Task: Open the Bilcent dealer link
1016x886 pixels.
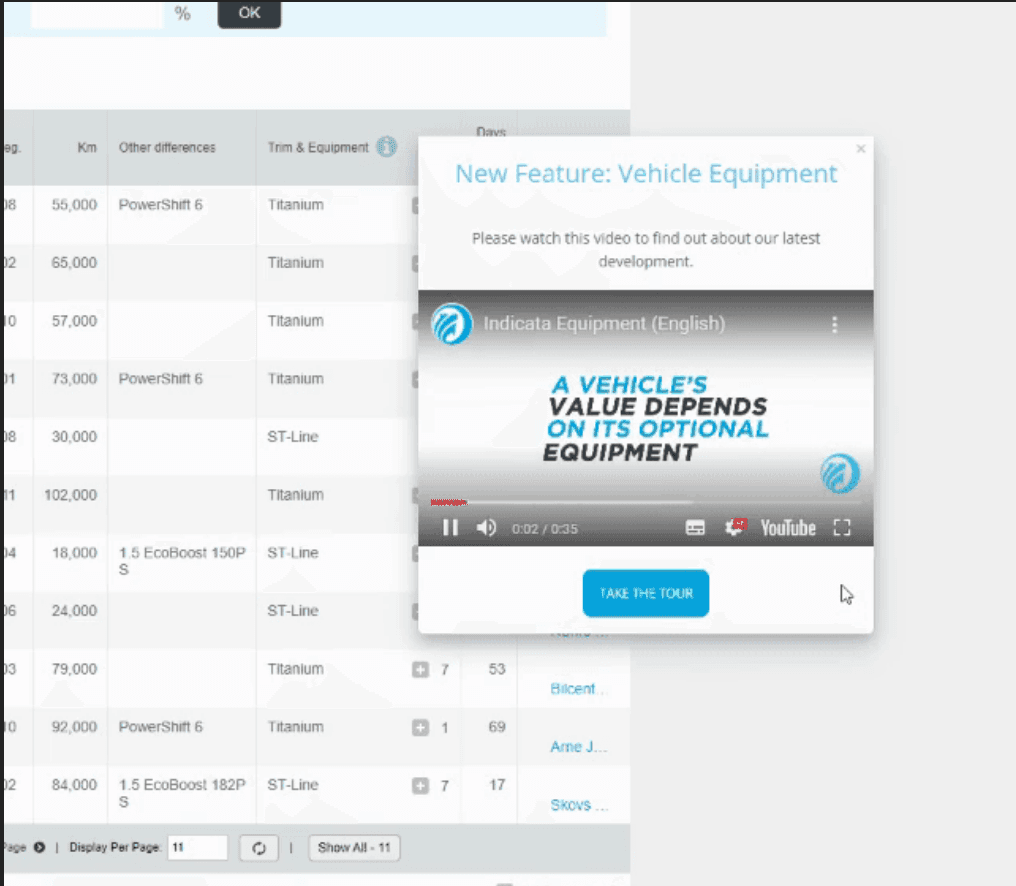Action: coord(576,688)
